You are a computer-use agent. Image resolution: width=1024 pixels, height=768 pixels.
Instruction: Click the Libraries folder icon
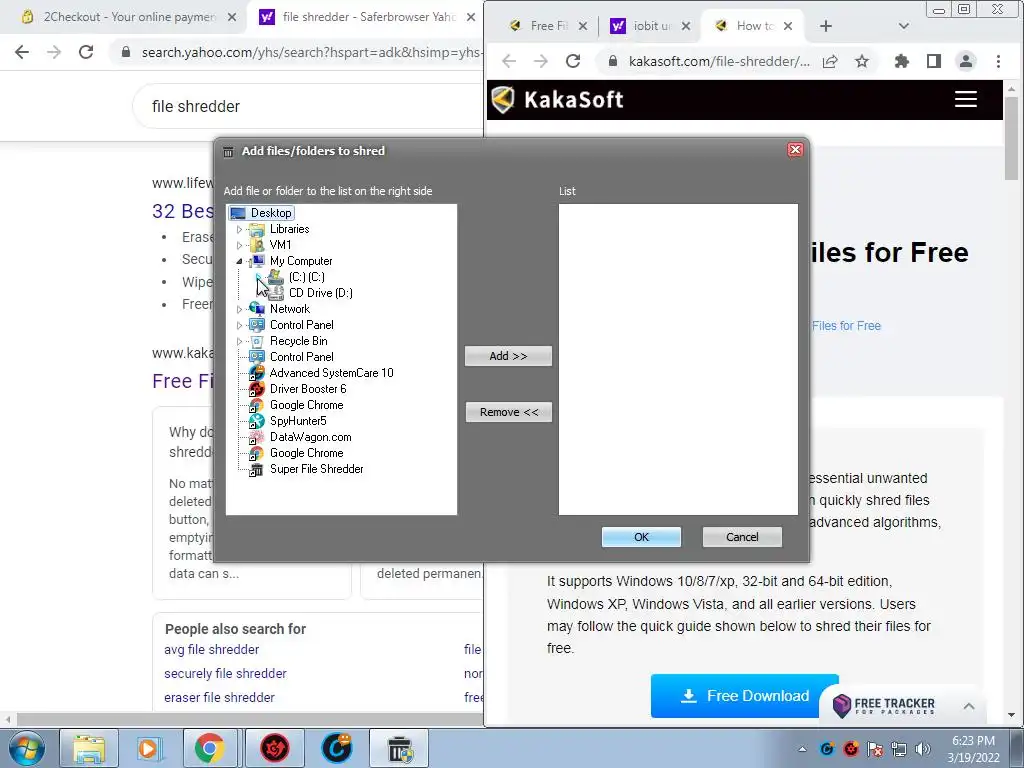pyautogui.click(x=257, y=229)
